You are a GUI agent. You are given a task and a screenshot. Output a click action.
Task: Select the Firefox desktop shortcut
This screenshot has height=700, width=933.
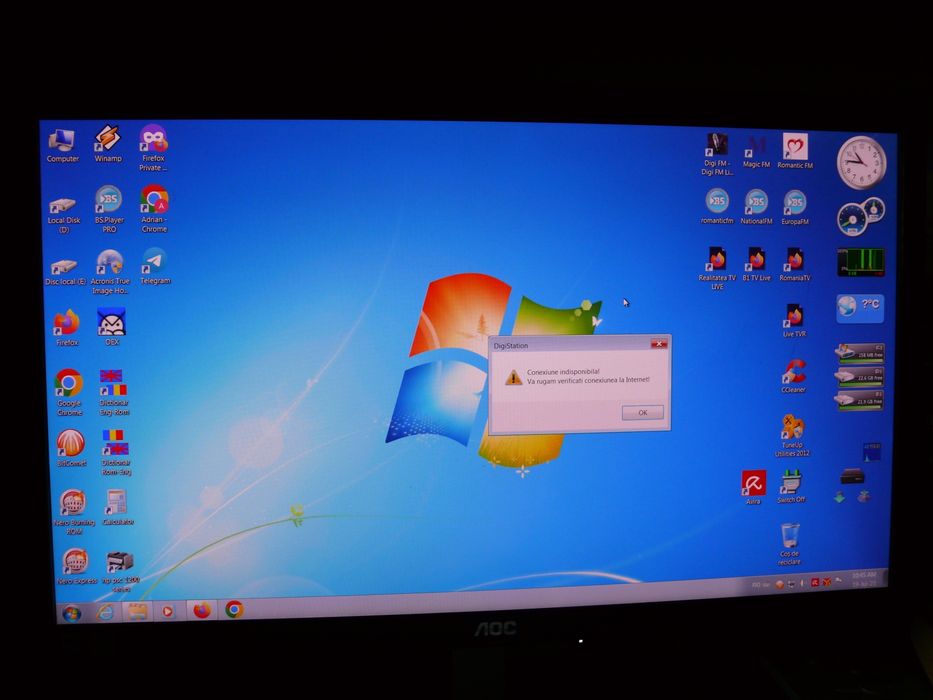(x=67, y=327)
